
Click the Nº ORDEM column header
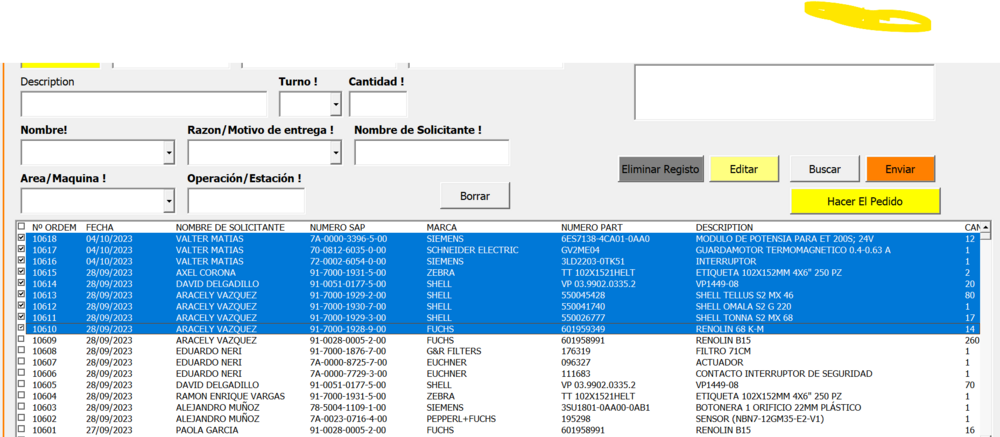click(x=54, y=227)
